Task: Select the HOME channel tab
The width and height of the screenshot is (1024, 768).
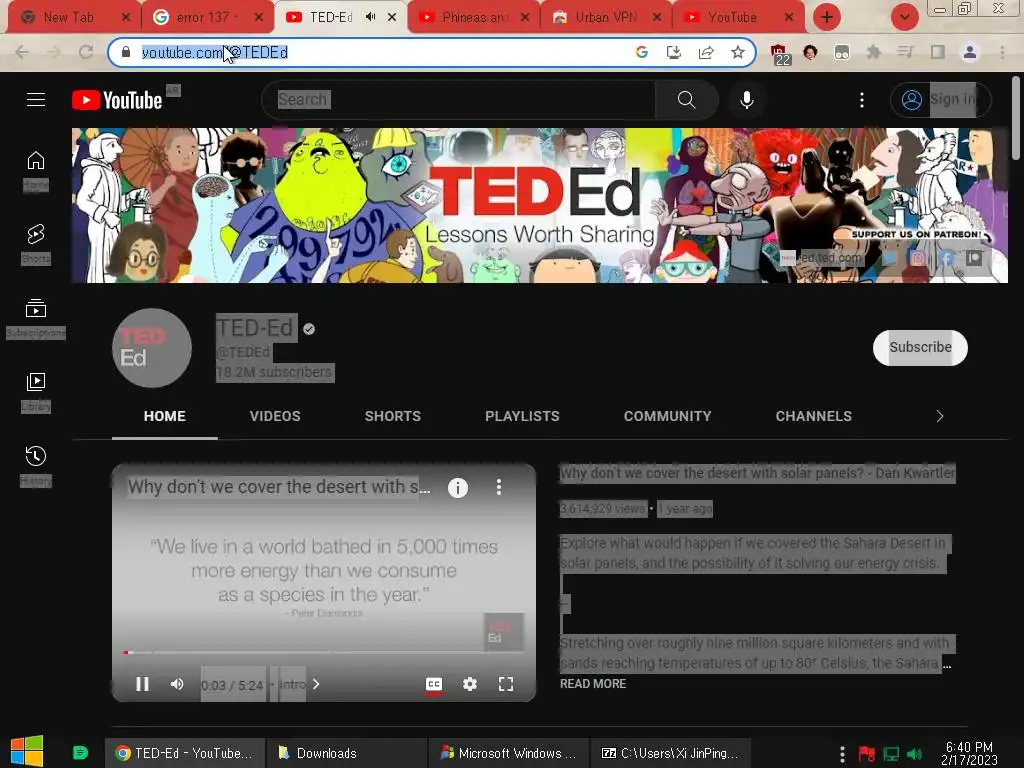Action: point(165,416)
